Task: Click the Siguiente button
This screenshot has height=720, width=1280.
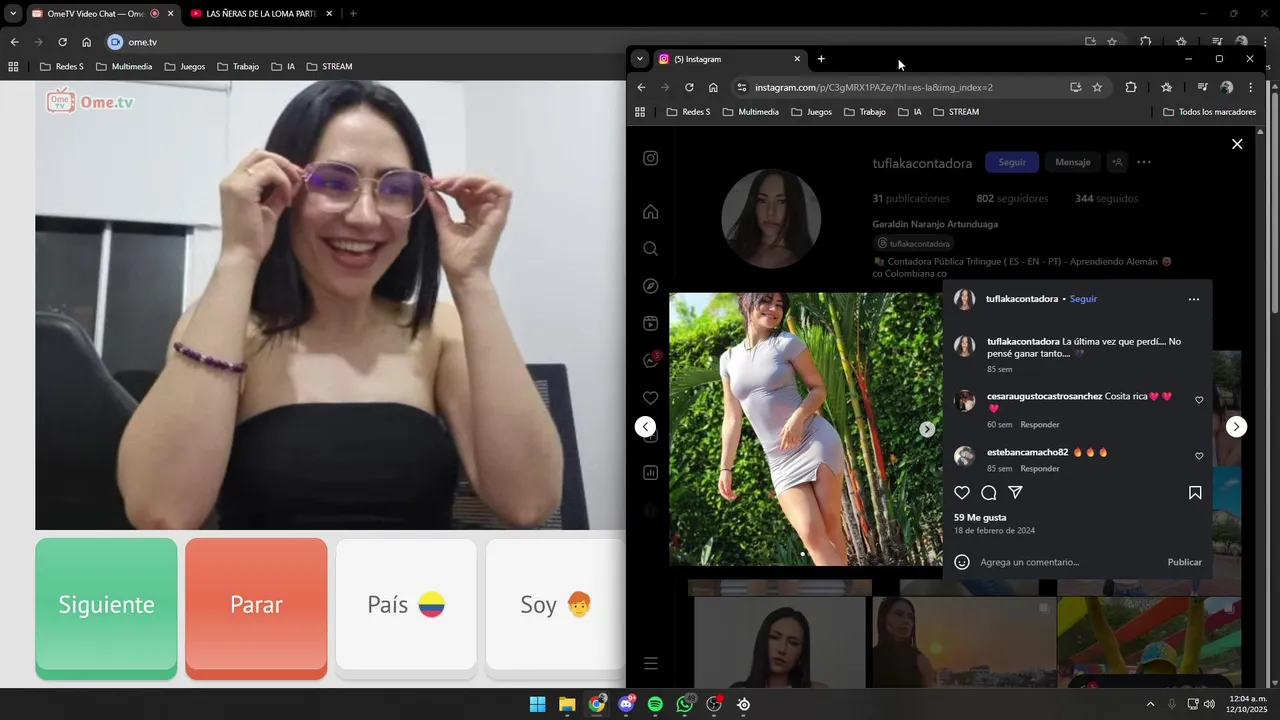Action: [x=106, y=608]
